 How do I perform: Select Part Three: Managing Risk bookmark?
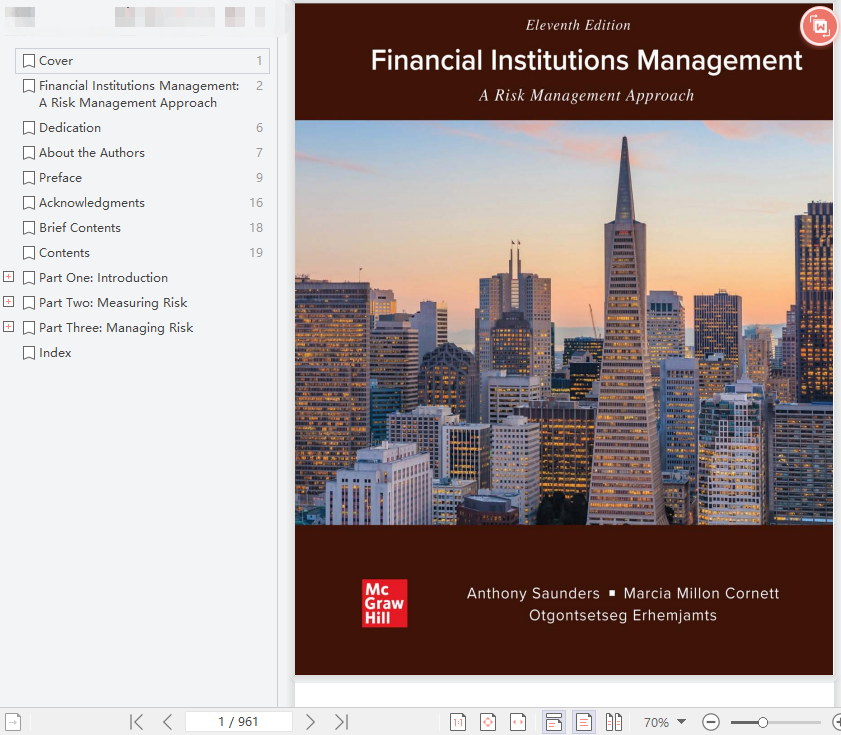[x=116, y=328]
